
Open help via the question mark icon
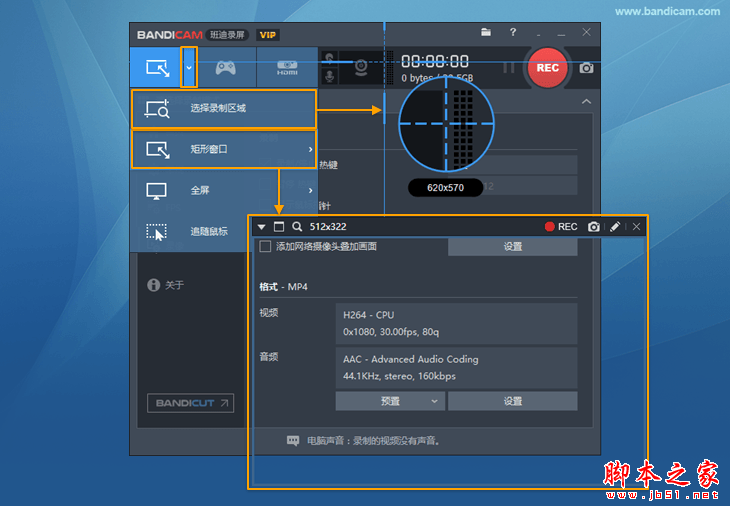coord(513,32)
